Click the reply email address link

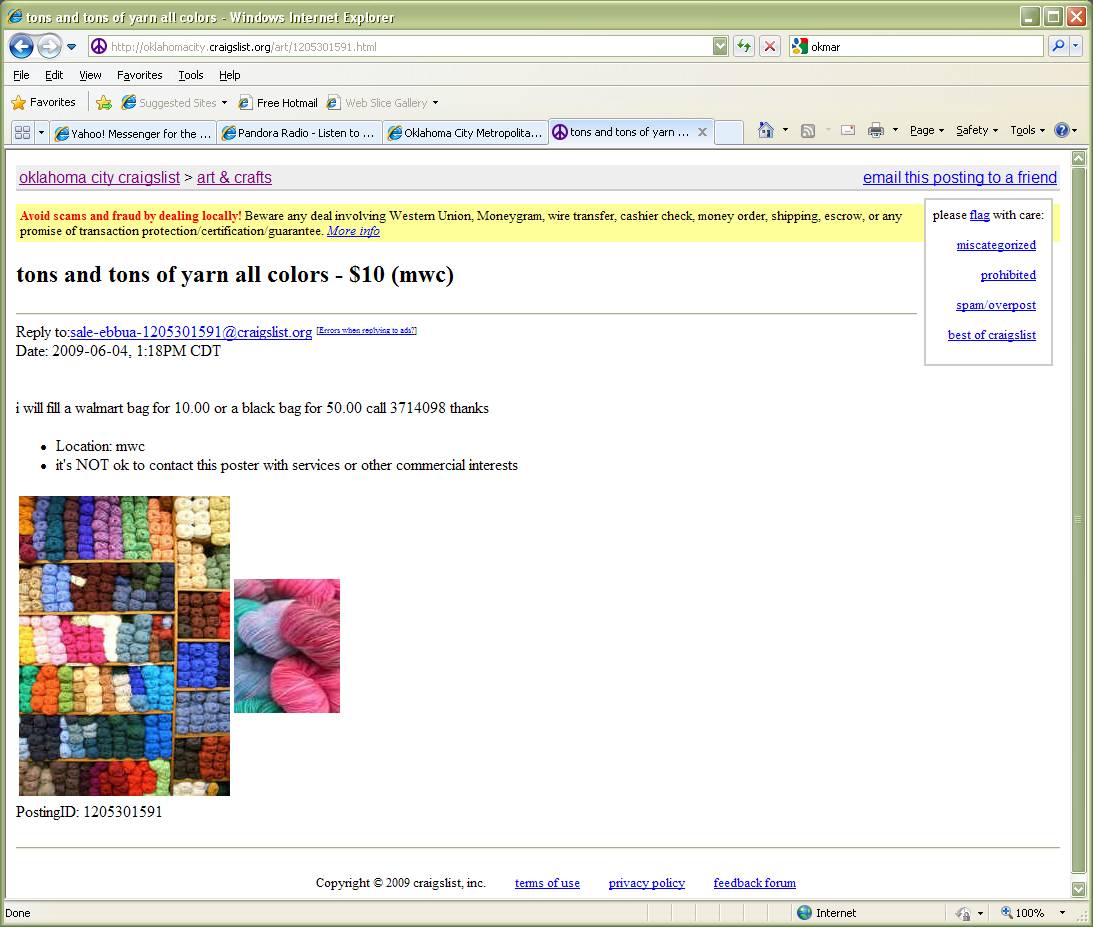tap(191, 332)
